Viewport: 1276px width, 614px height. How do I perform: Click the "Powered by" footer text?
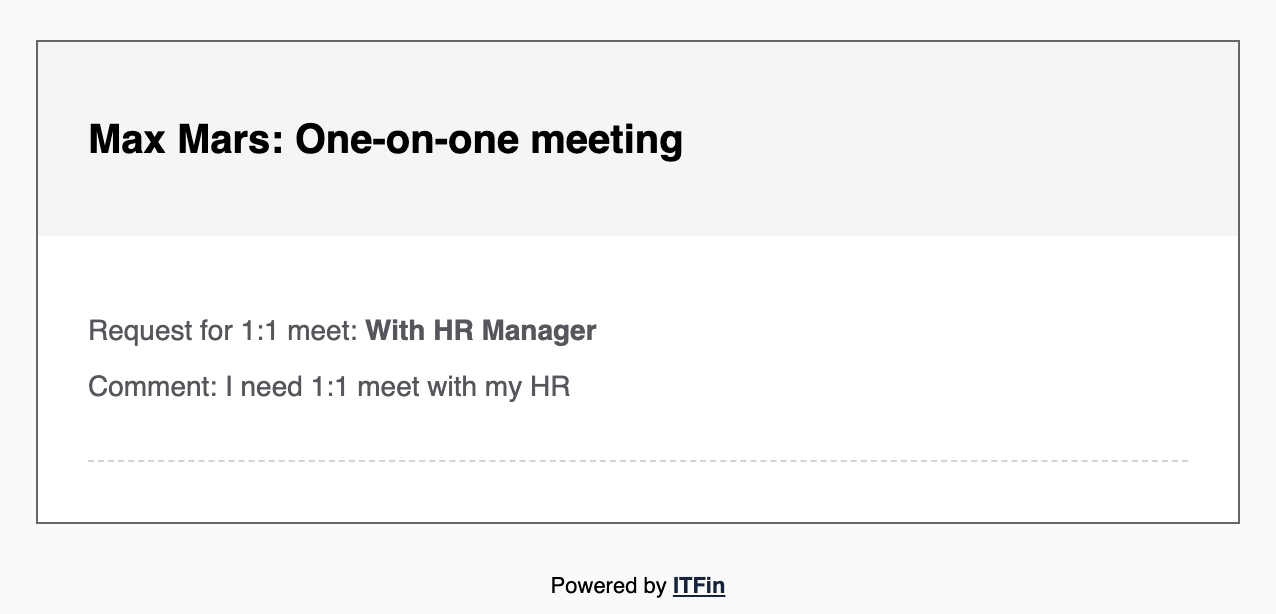608,586
